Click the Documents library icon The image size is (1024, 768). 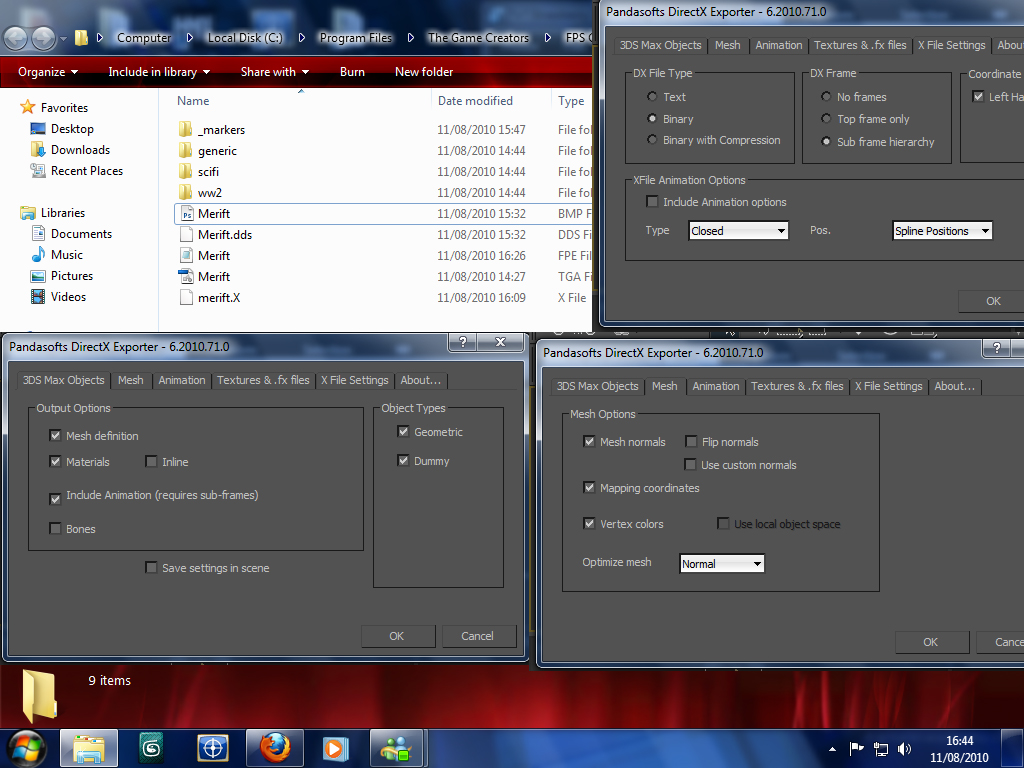coord(38,234)
